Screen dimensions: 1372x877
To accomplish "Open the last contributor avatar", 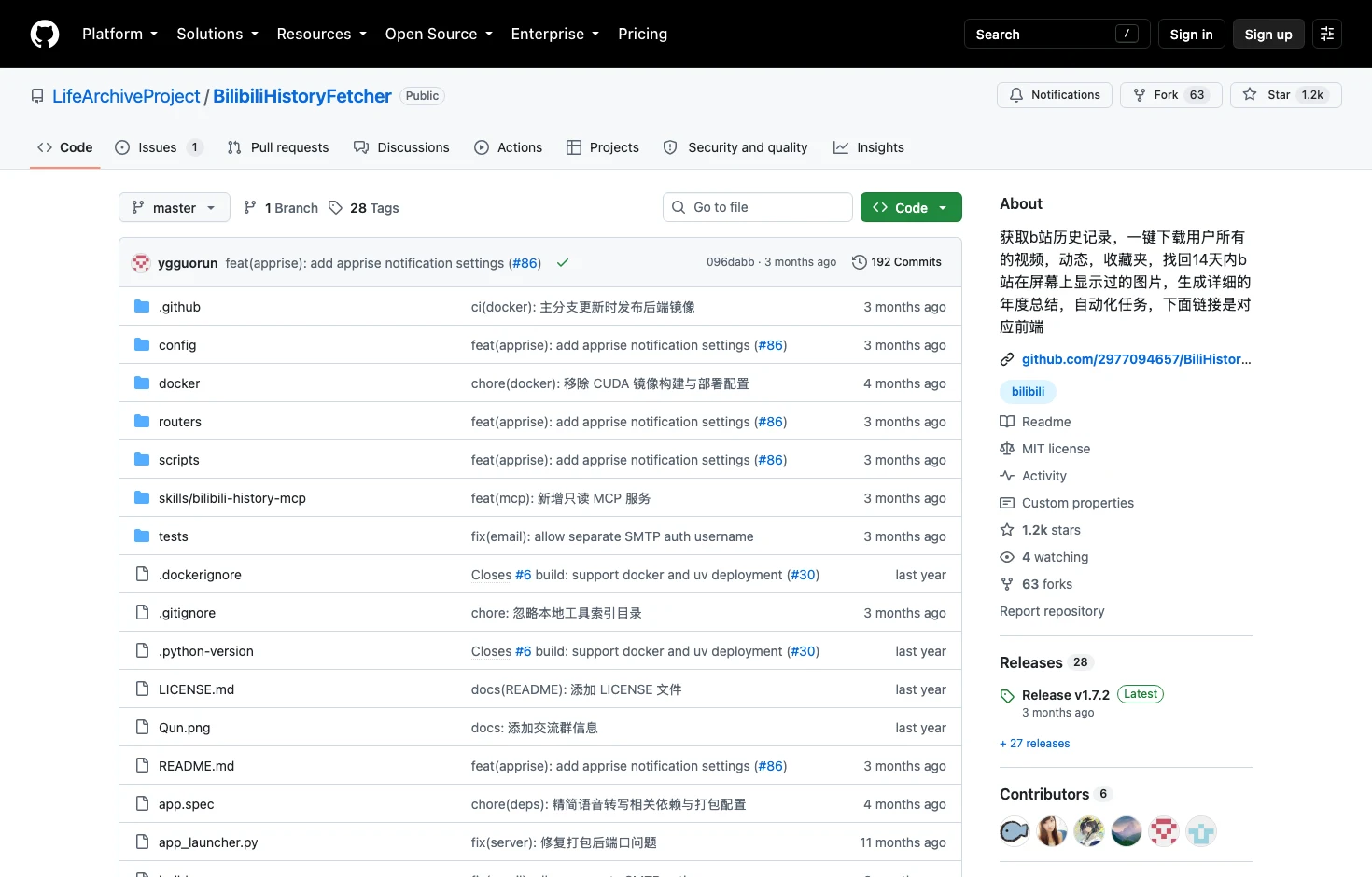I will point(1201,831).
